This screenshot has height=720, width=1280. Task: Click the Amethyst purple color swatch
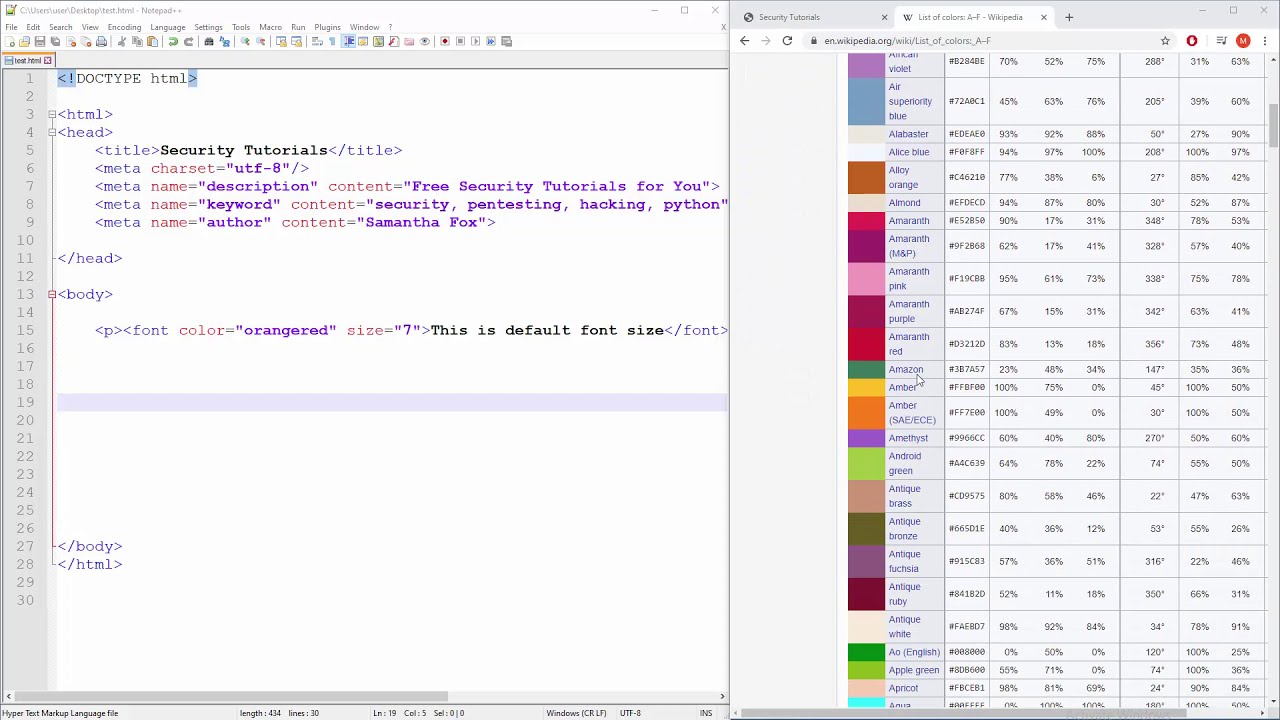click(866, 438)
